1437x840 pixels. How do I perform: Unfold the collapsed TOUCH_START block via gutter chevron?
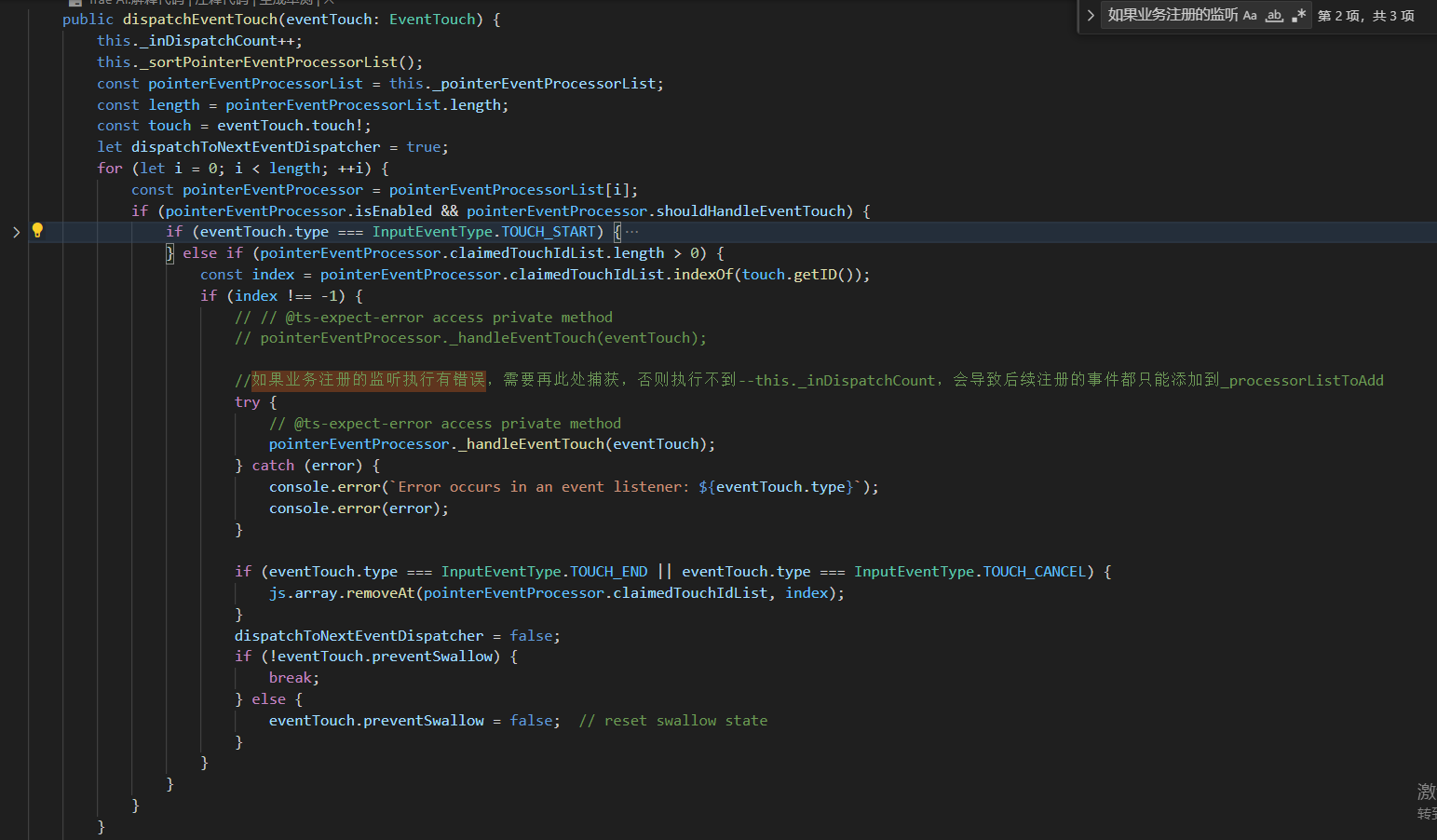tap(16, 232)
